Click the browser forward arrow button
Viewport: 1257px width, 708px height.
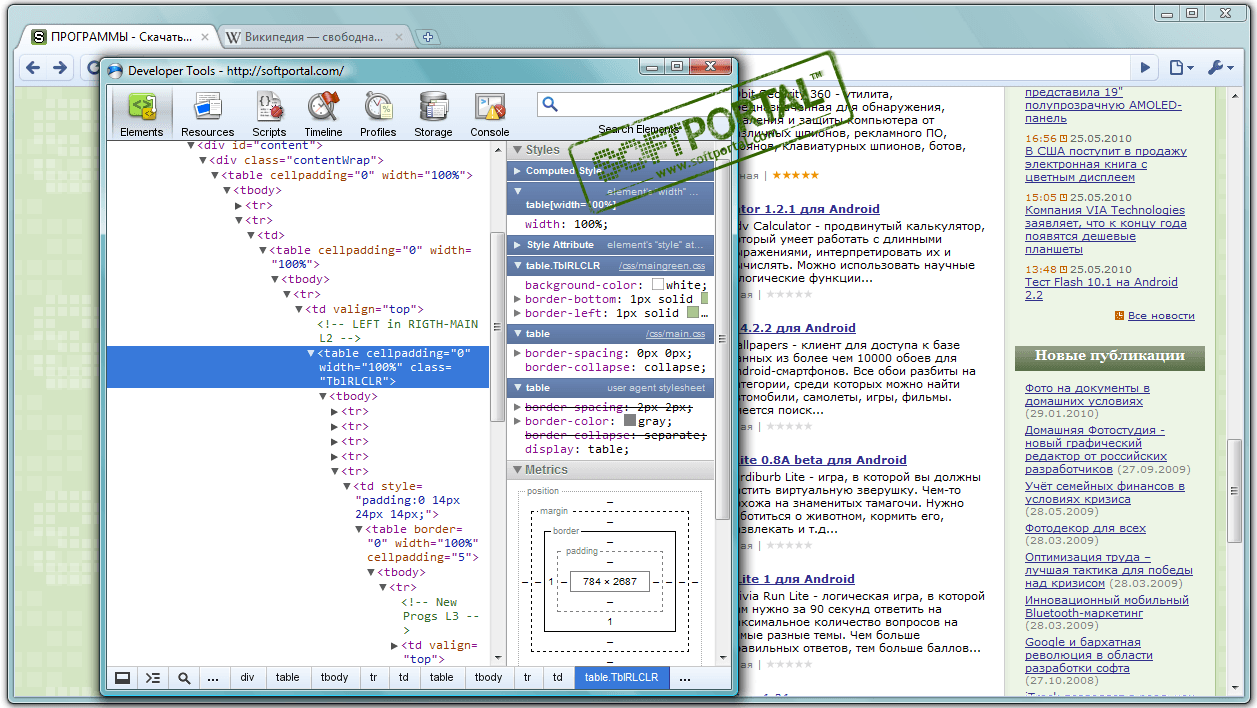[60, 68]
